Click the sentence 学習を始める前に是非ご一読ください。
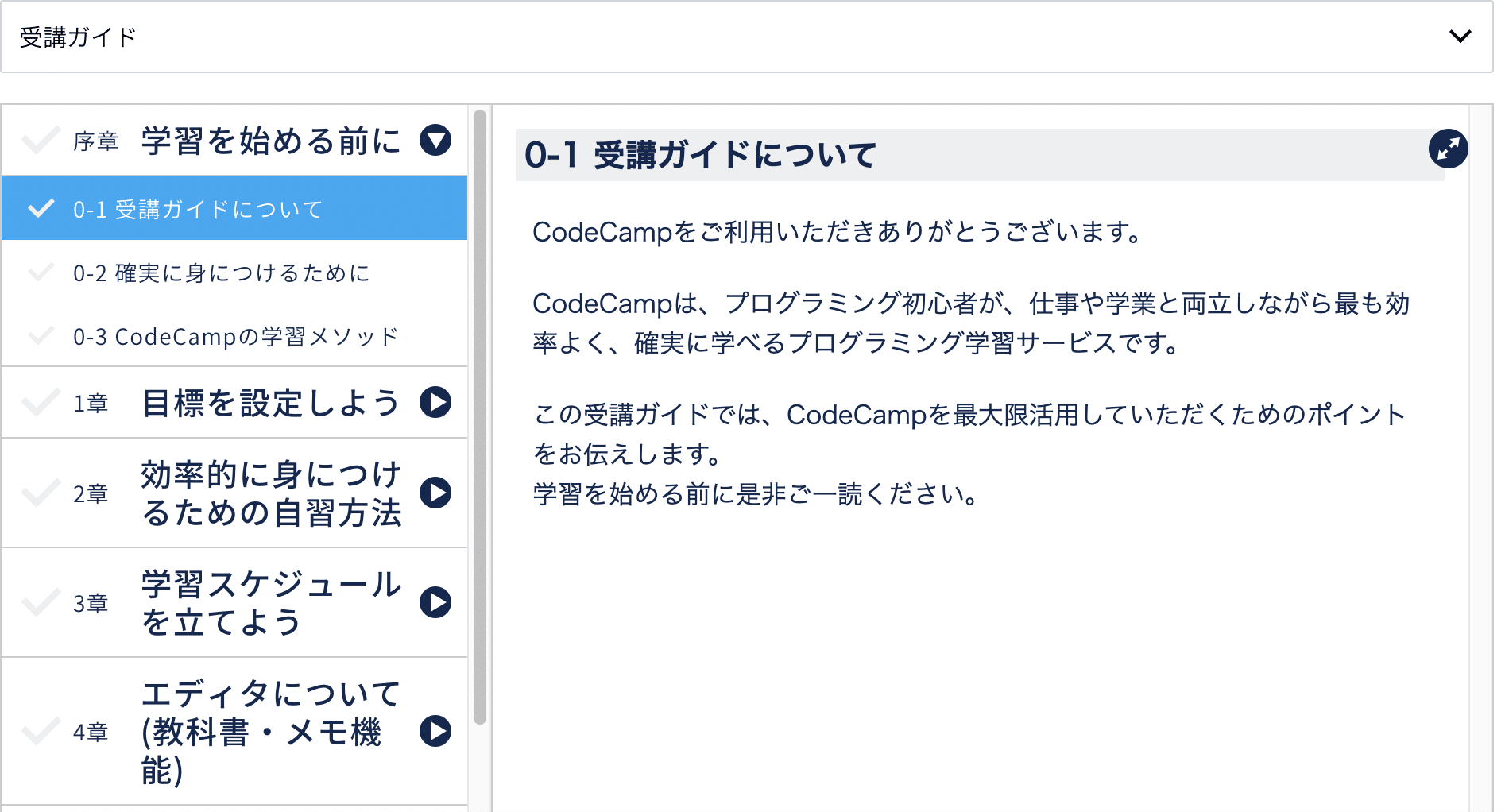 click(x=756, y=494)
